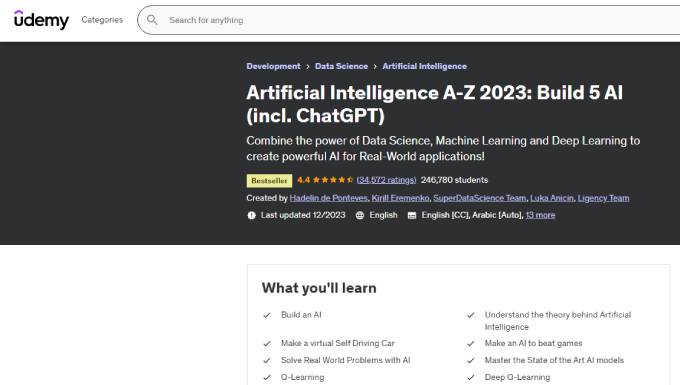Expand 13 more subtitle languages
This screenshot has width=680, height=385.
540,215
